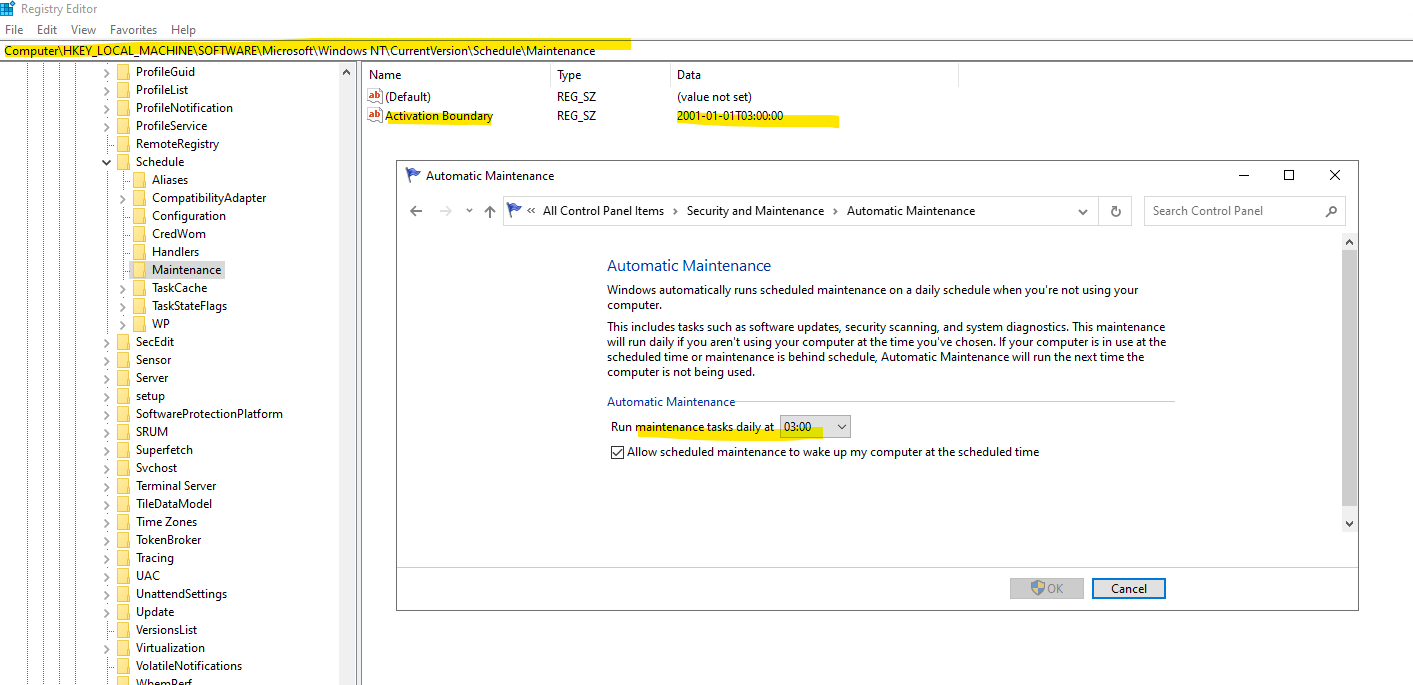Click the search magnifier icon
This screenshot has width=1413, height=685.
1331,211
